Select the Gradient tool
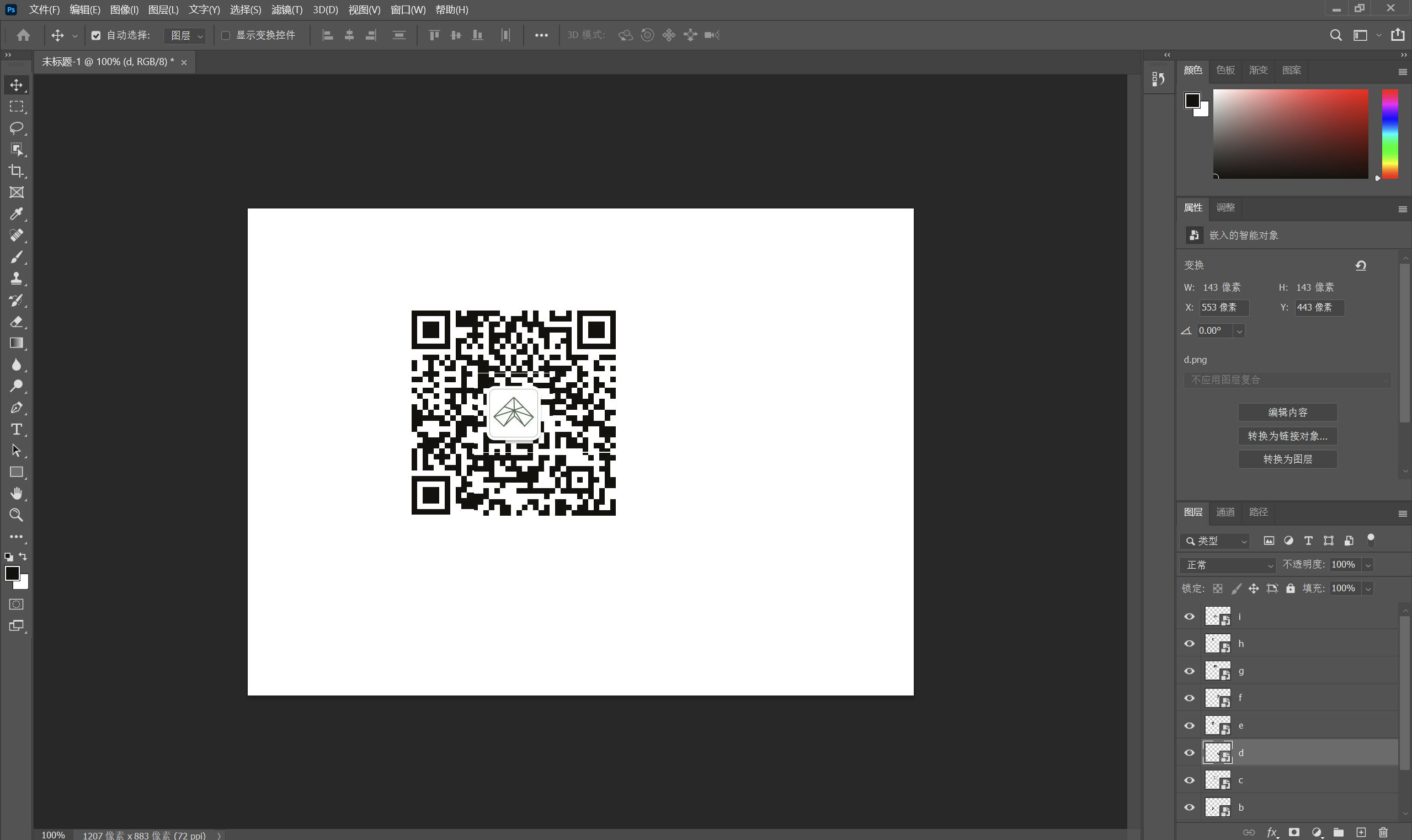 (17, 343)
